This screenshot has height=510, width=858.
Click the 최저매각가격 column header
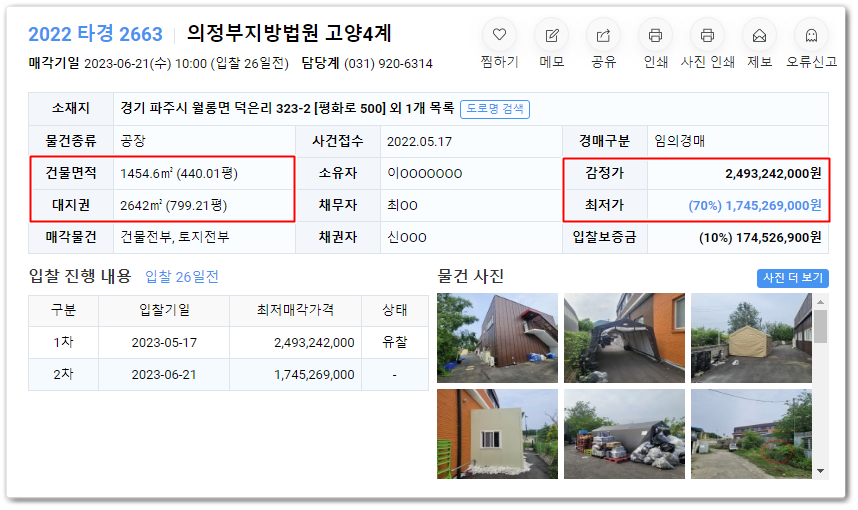coord(295,310)
